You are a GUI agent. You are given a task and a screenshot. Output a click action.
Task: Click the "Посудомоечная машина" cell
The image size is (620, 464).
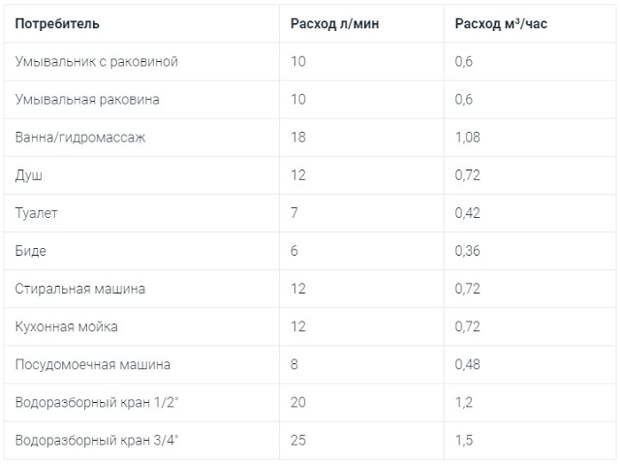coord(93,365)
